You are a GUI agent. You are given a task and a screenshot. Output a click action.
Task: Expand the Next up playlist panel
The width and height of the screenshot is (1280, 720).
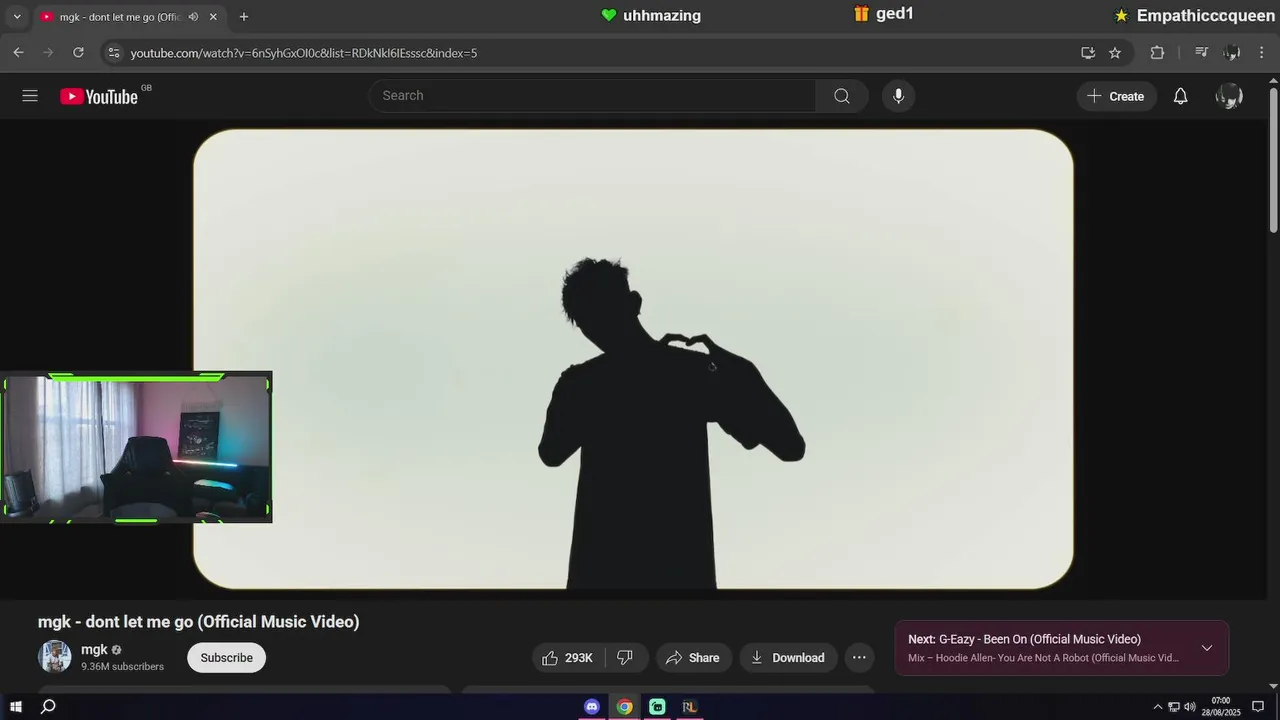(x=1207, y=648)
